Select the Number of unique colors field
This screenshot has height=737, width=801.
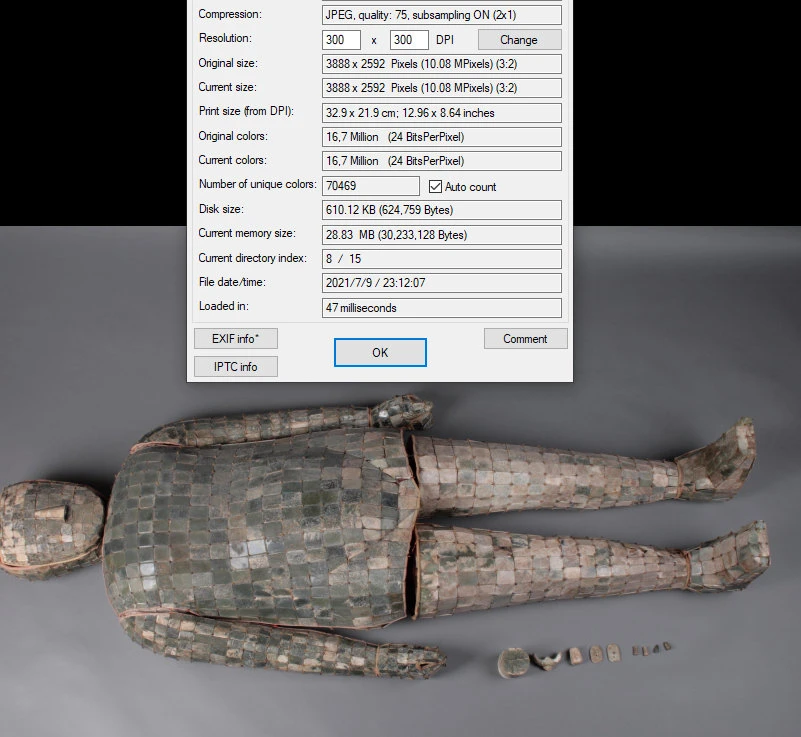(x=370, y=186)
